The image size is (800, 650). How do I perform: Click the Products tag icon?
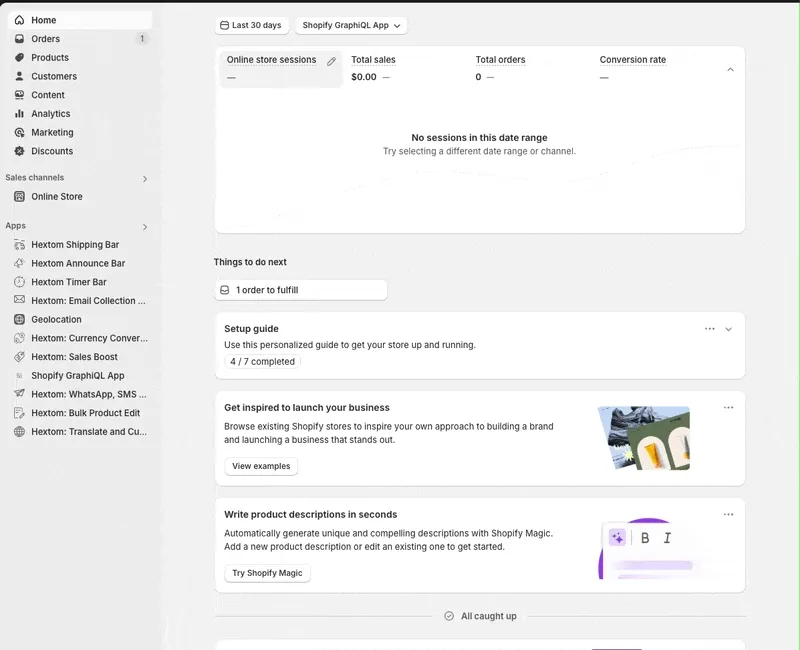(x=19, y=58)
